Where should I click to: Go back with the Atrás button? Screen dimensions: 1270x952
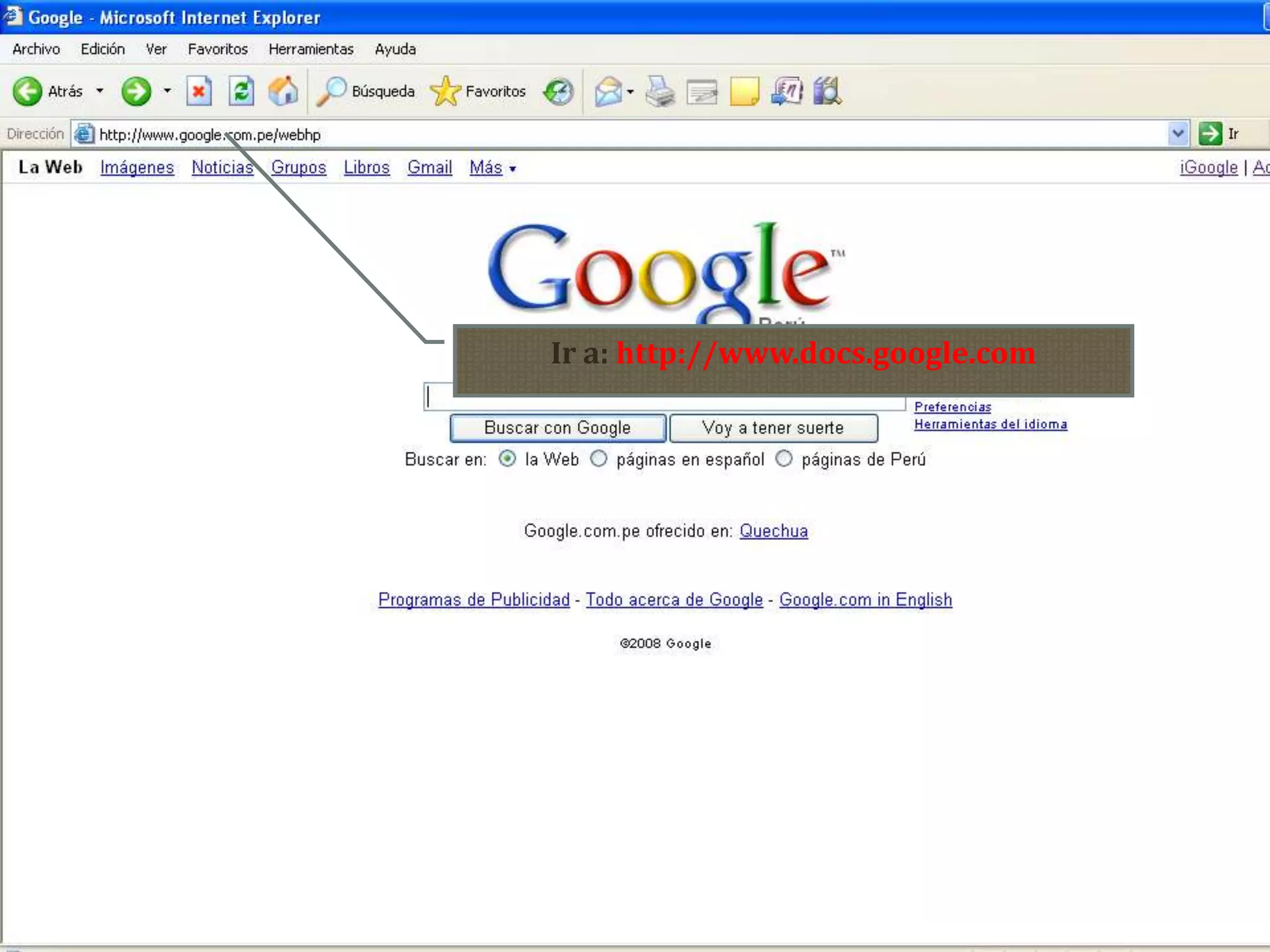(48, 92)
